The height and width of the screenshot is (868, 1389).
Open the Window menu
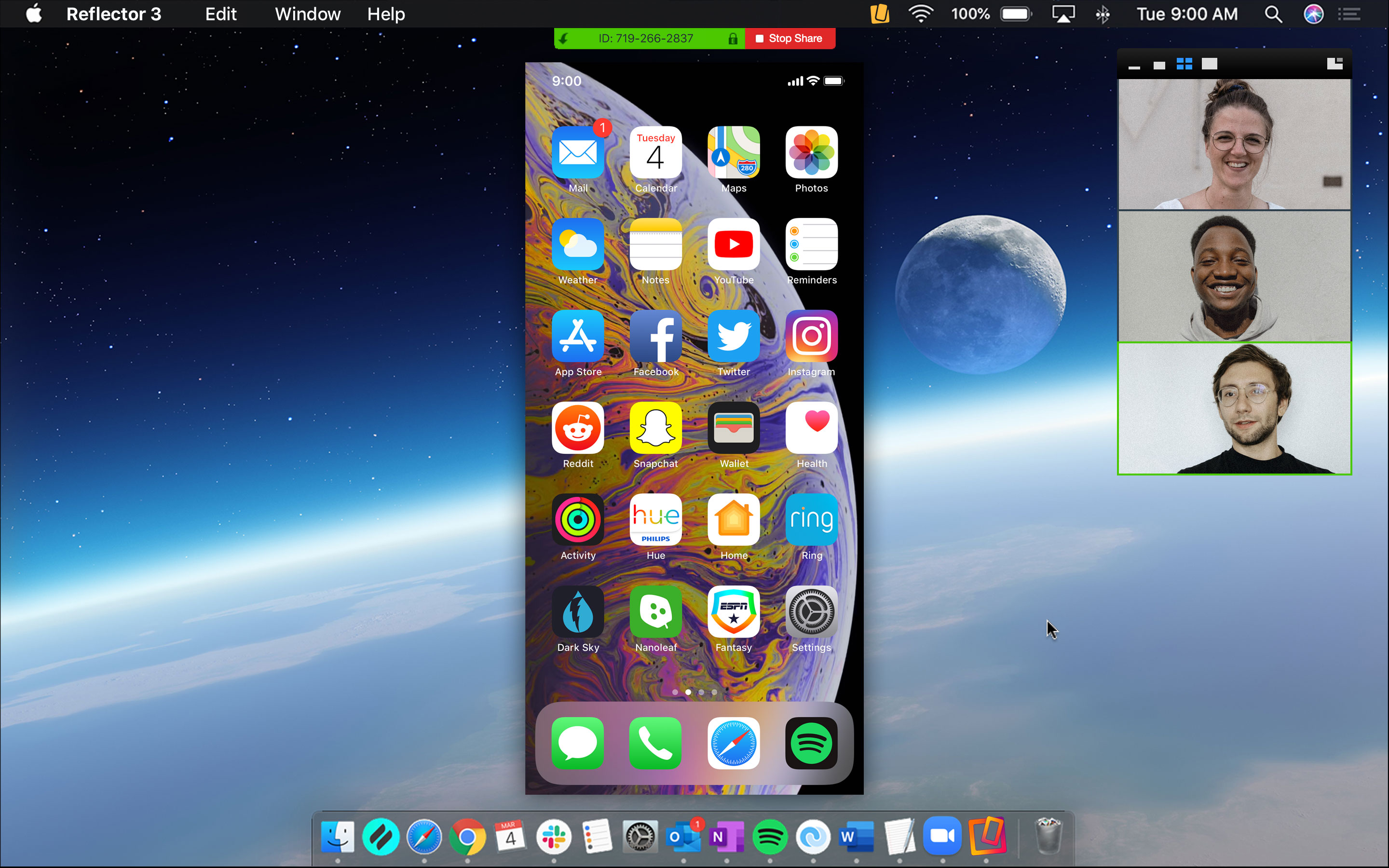(308, 14)
